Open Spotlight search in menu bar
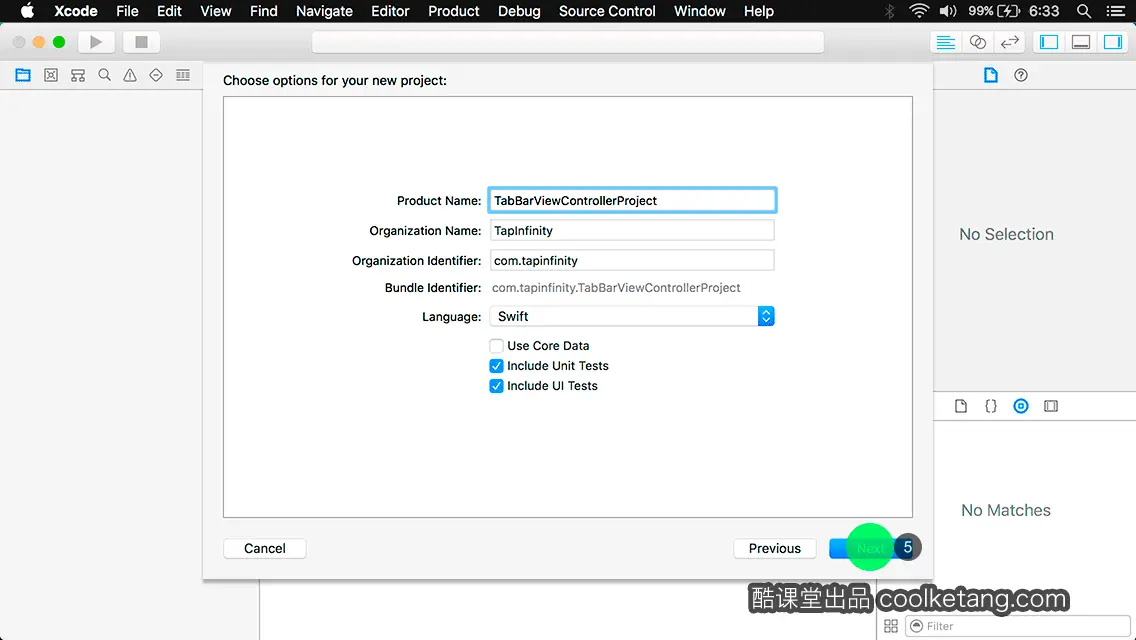This screenshot has width=1136, height=640. click(1084, 11)
